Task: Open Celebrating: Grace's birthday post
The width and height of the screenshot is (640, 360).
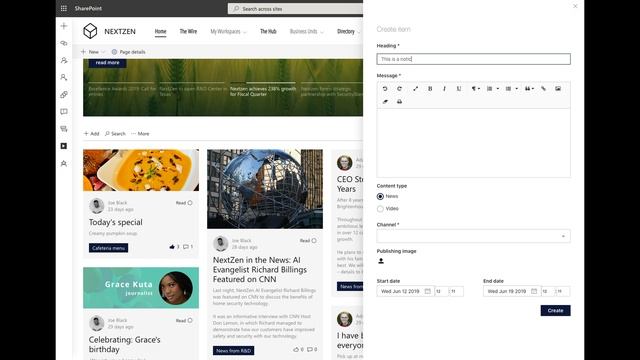Action: [124, 344]
